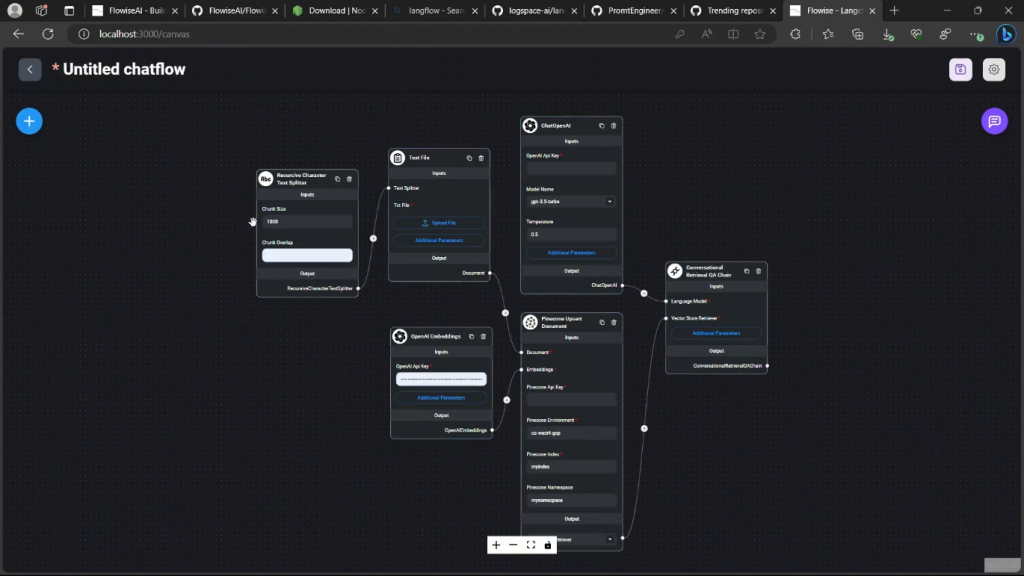Screen dimensions: 1024x576
Task: Open Additional Parameters in OpenAI Embeddings node
Action: pyautogui.click(x=441, y=398)
